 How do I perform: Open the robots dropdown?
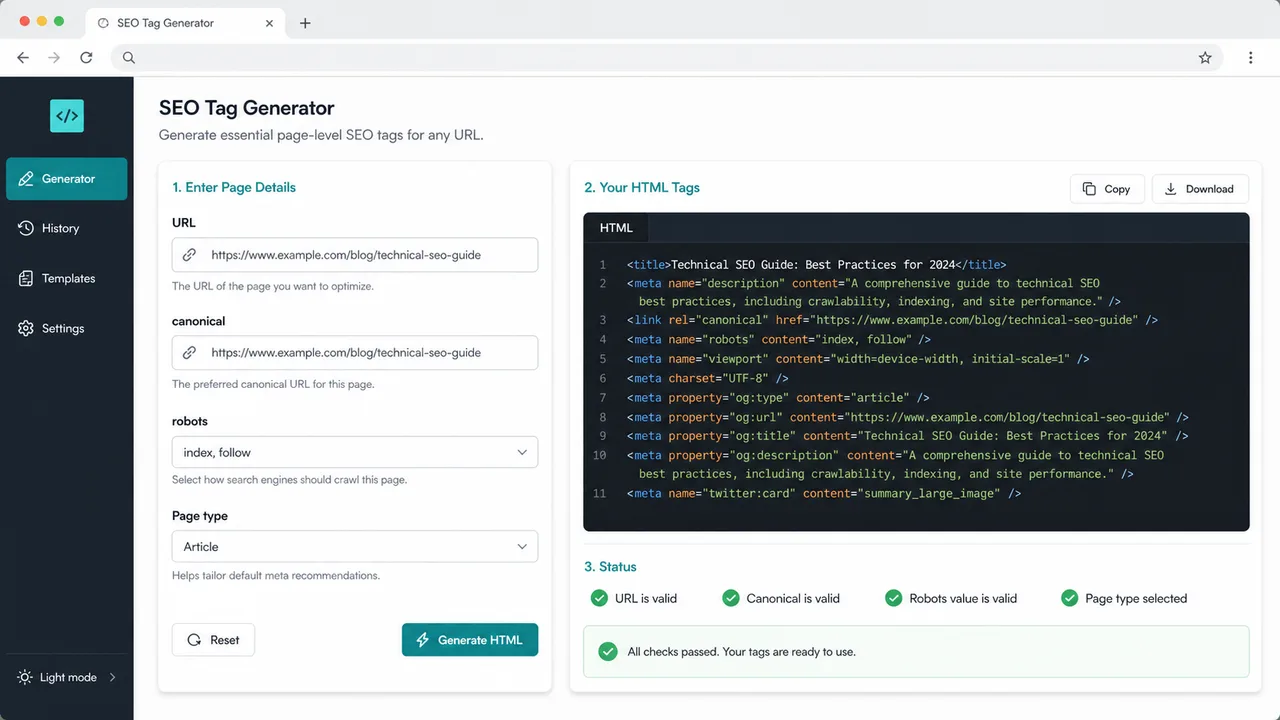coord(355,452)
